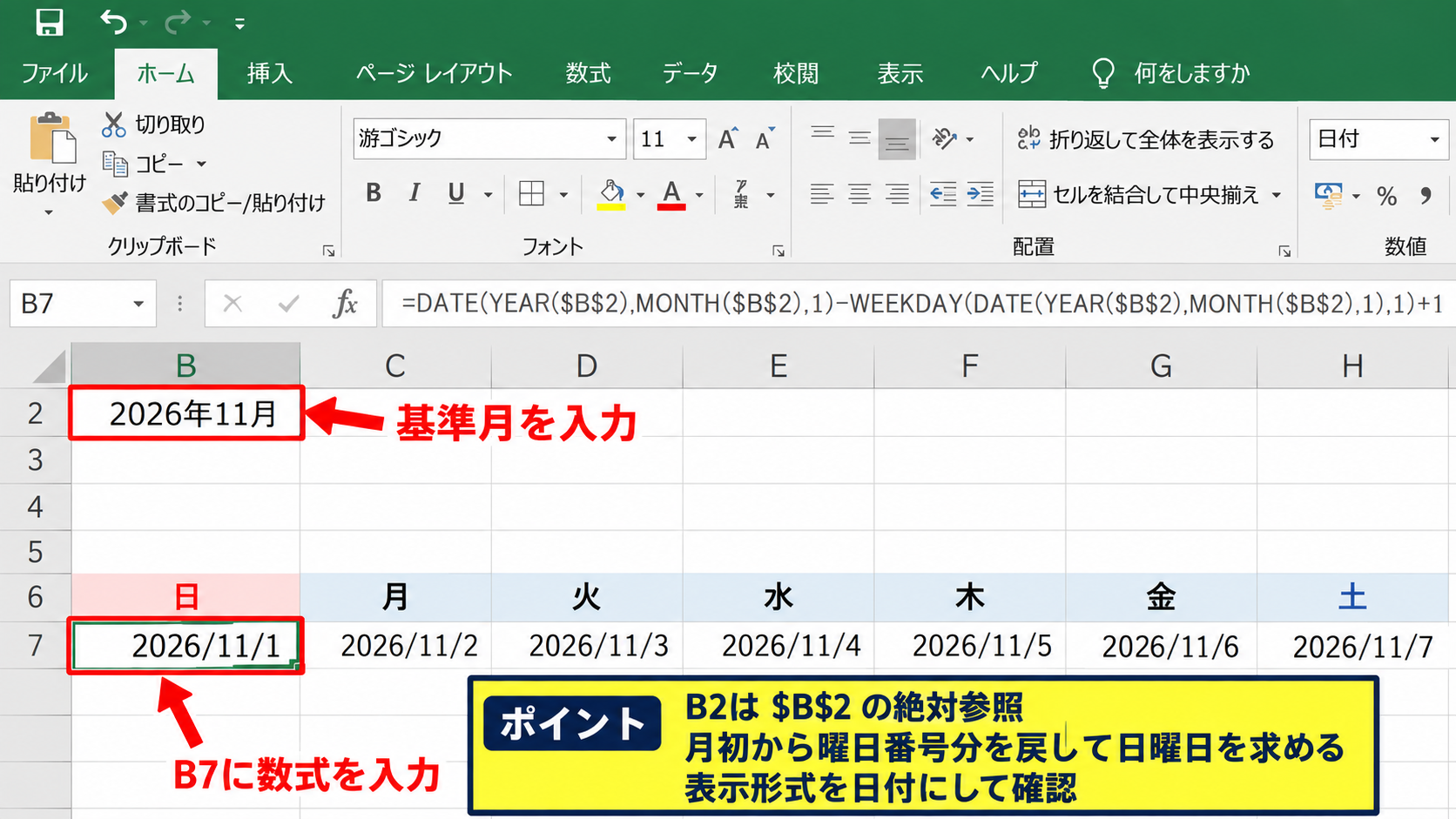1456x819 pixels.
Task: Click the decrease indent icon
Action: point(942,193)
